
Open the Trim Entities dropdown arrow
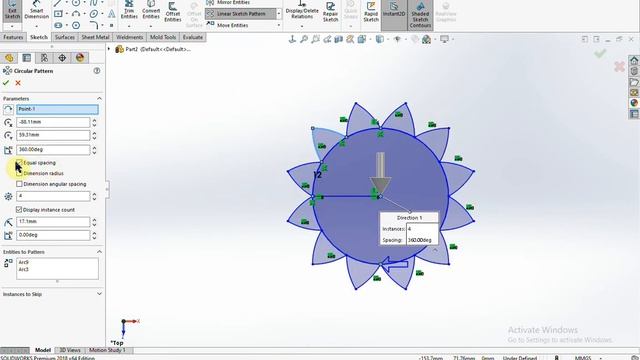click(x=129, y=26)
